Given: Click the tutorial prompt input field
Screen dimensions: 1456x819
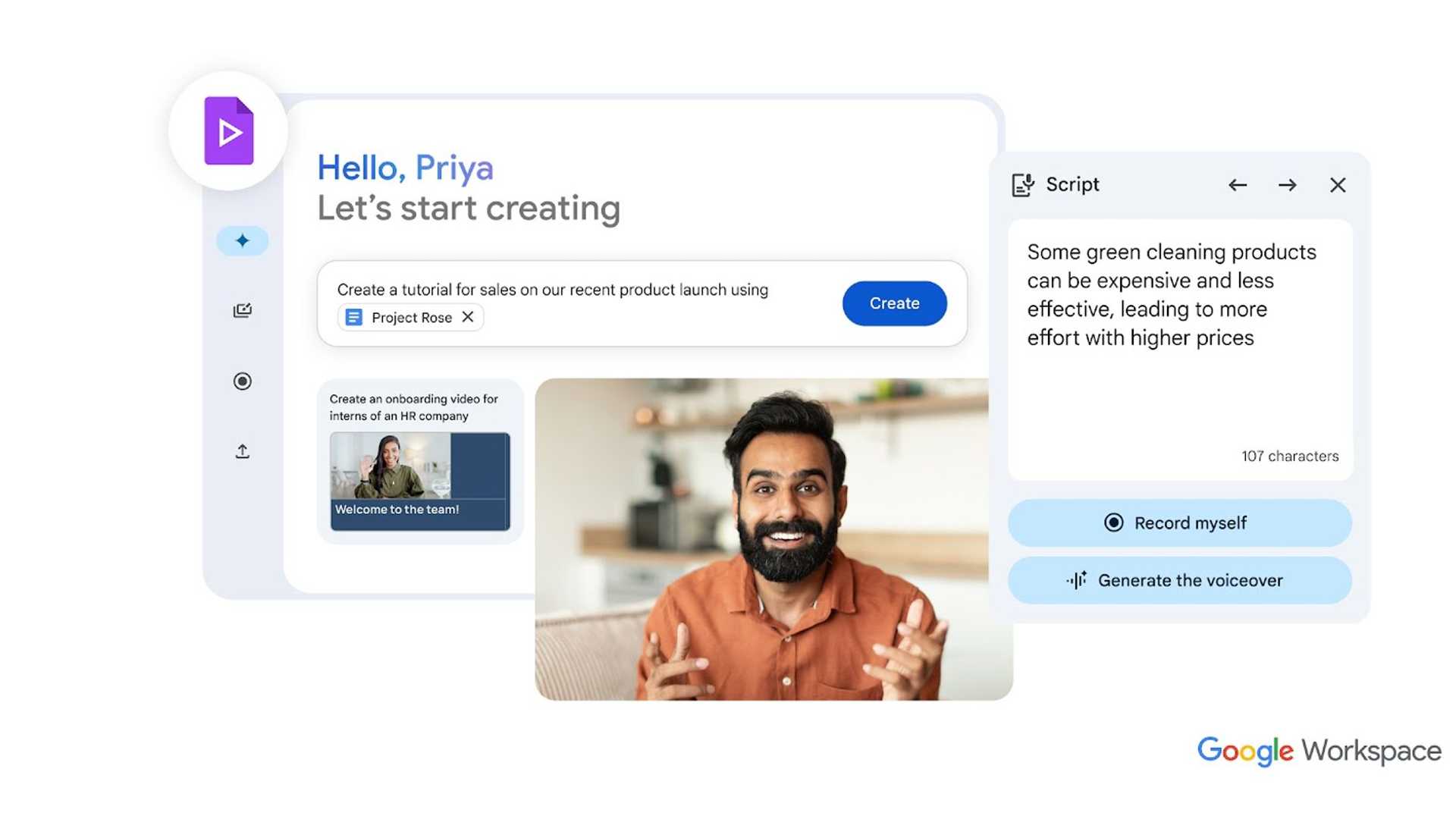Looking at the screenshot, I should [x=554, y=290].
